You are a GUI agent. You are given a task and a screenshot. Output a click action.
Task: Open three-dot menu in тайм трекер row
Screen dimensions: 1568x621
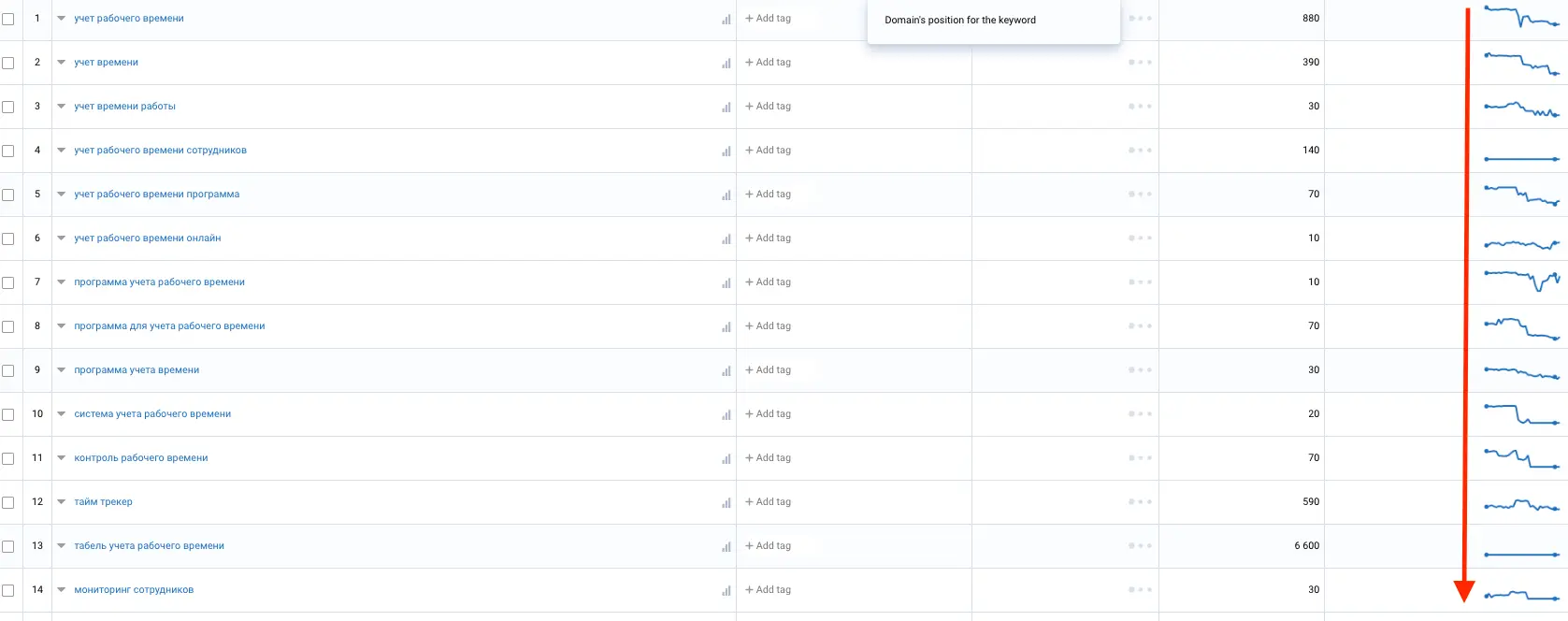click(1140, 502)
